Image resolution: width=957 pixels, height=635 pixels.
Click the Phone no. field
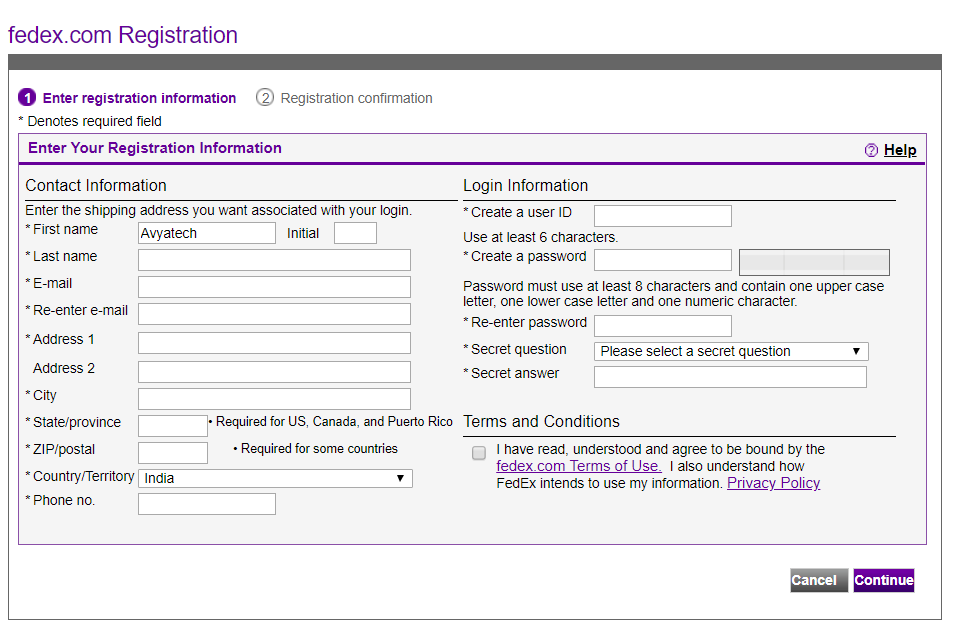(x=207, y=504)
